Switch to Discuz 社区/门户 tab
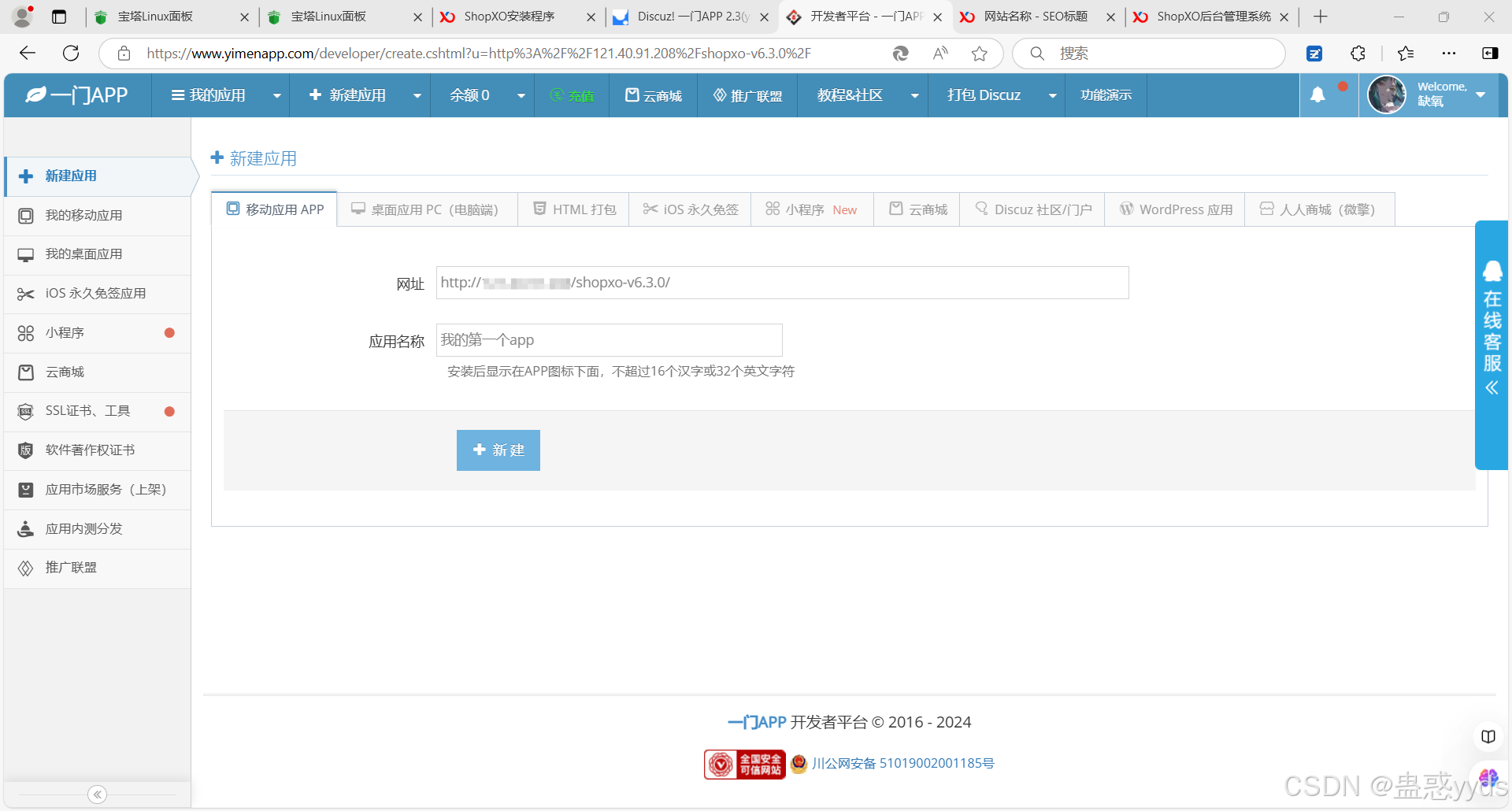 (1032, 209)
